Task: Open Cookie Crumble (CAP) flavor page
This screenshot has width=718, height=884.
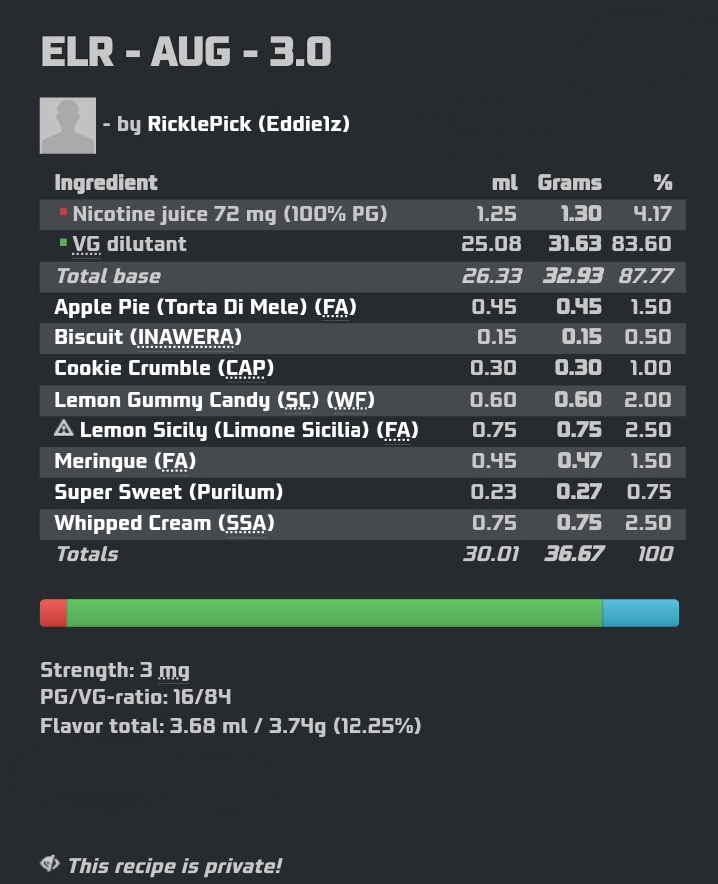Action: pos(164,368)
